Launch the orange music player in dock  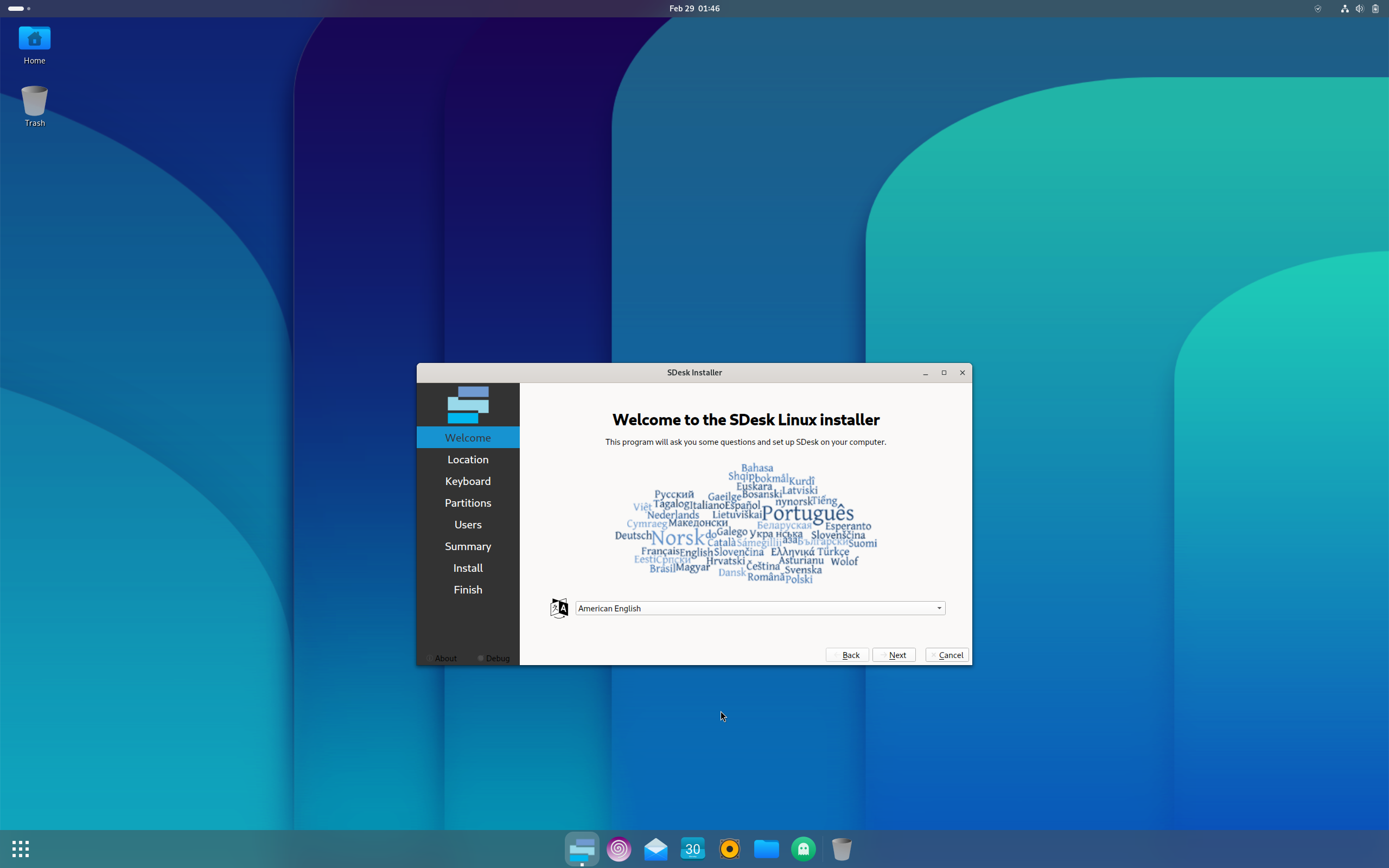730,848
